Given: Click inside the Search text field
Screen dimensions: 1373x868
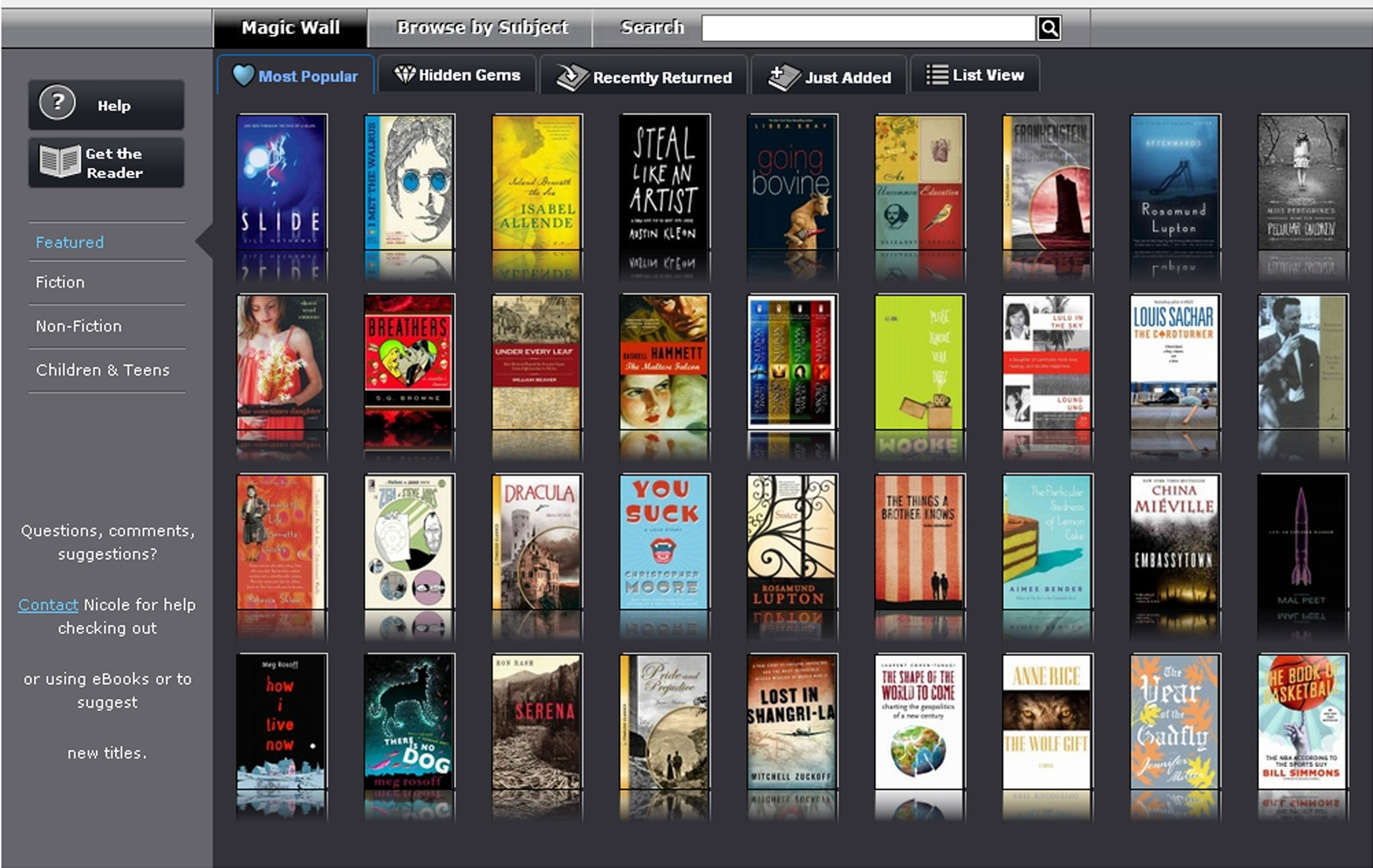Looking at the screenshot, I should pyautogui.click(x=868, y=28).
